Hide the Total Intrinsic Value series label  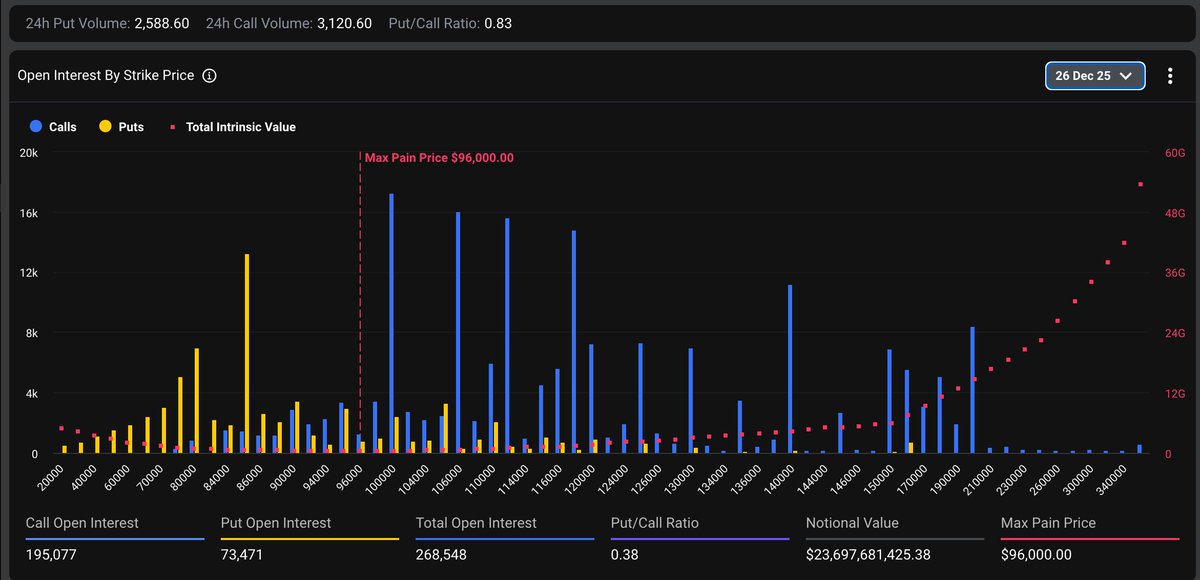pyautogui.click(x=240, y=127)
